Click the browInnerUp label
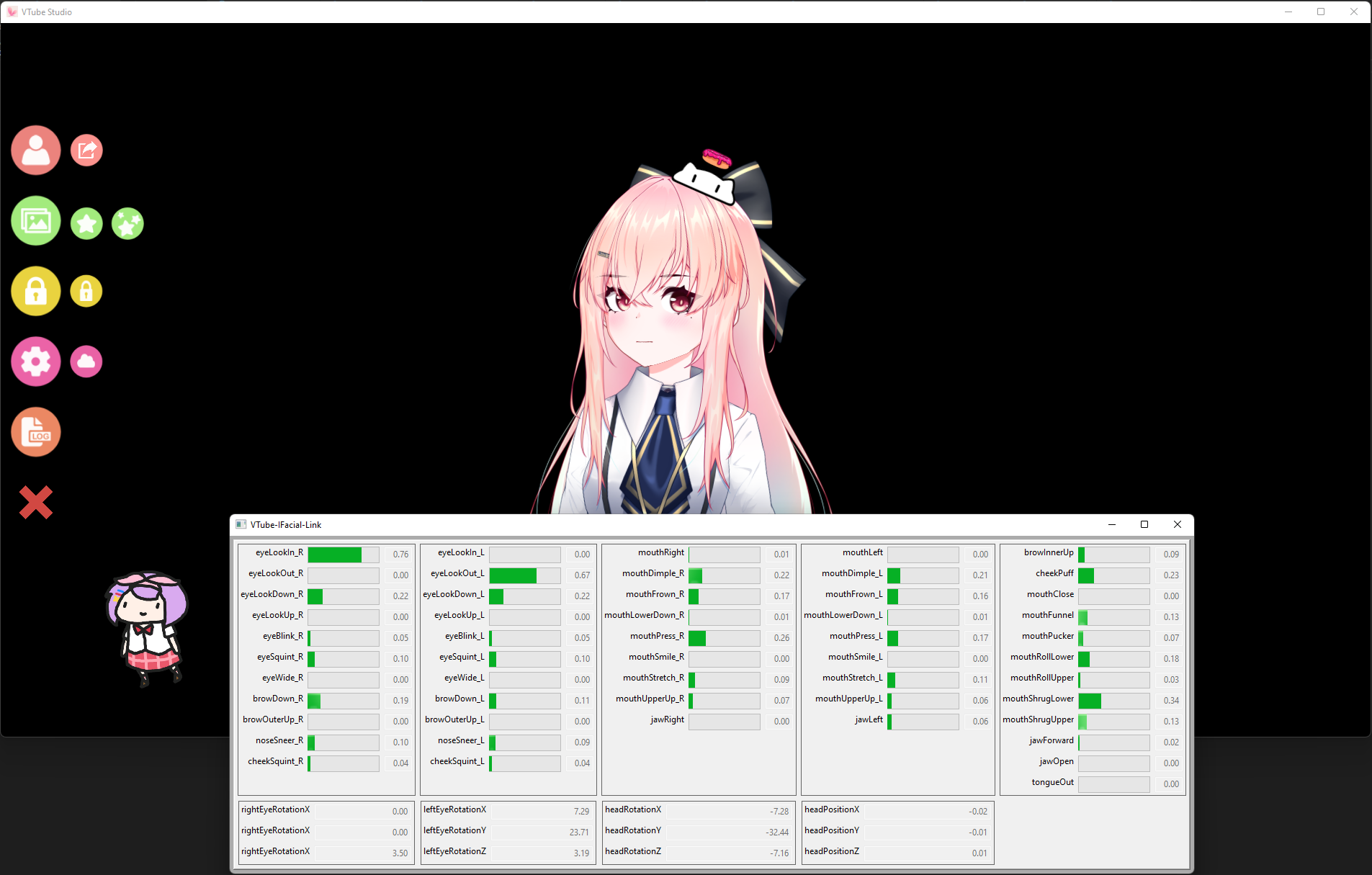 (1049, 552)
